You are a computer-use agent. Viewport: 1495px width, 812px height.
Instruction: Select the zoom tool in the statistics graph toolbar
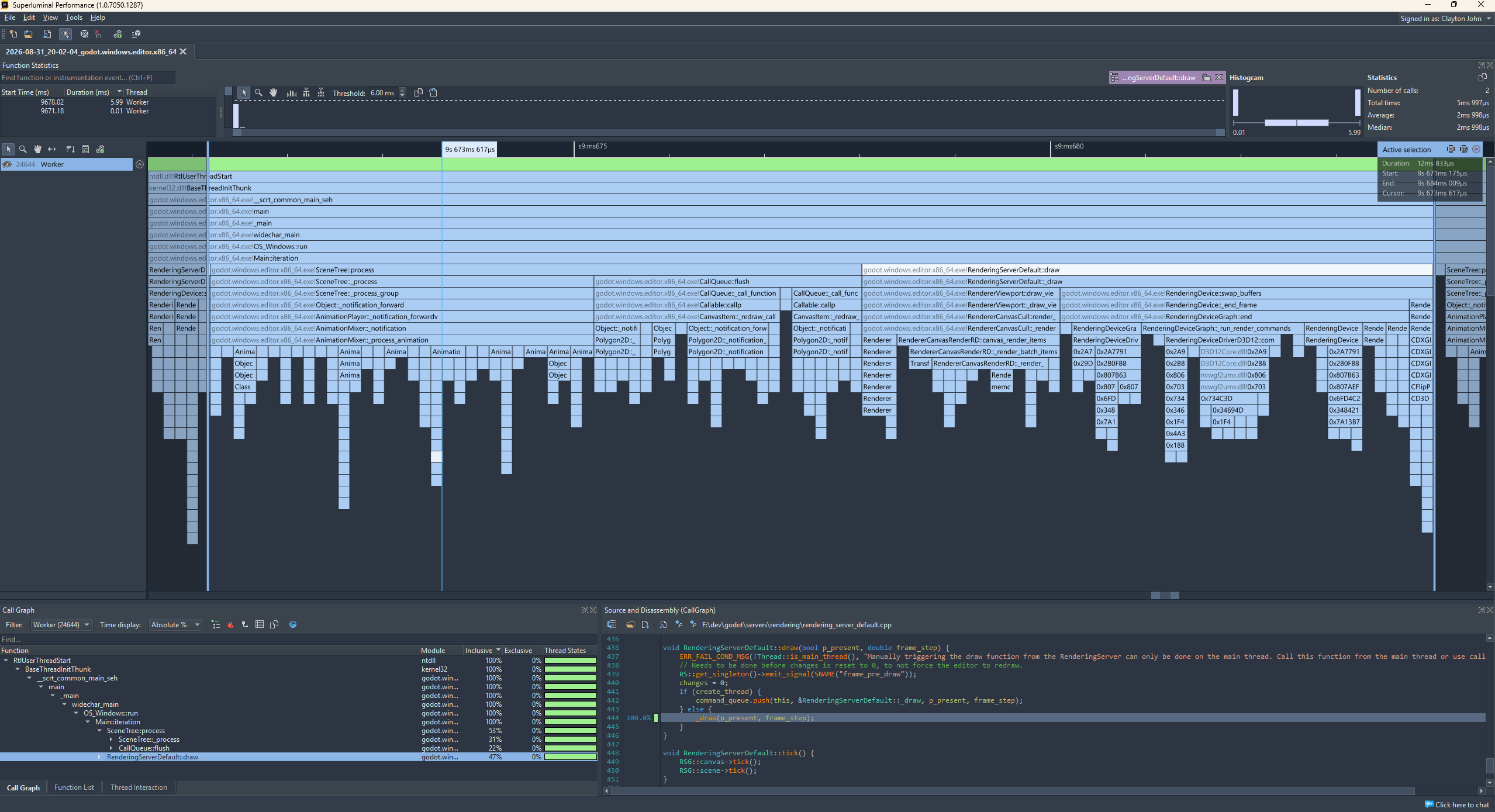pyautogui.click(x=258, y=92)
